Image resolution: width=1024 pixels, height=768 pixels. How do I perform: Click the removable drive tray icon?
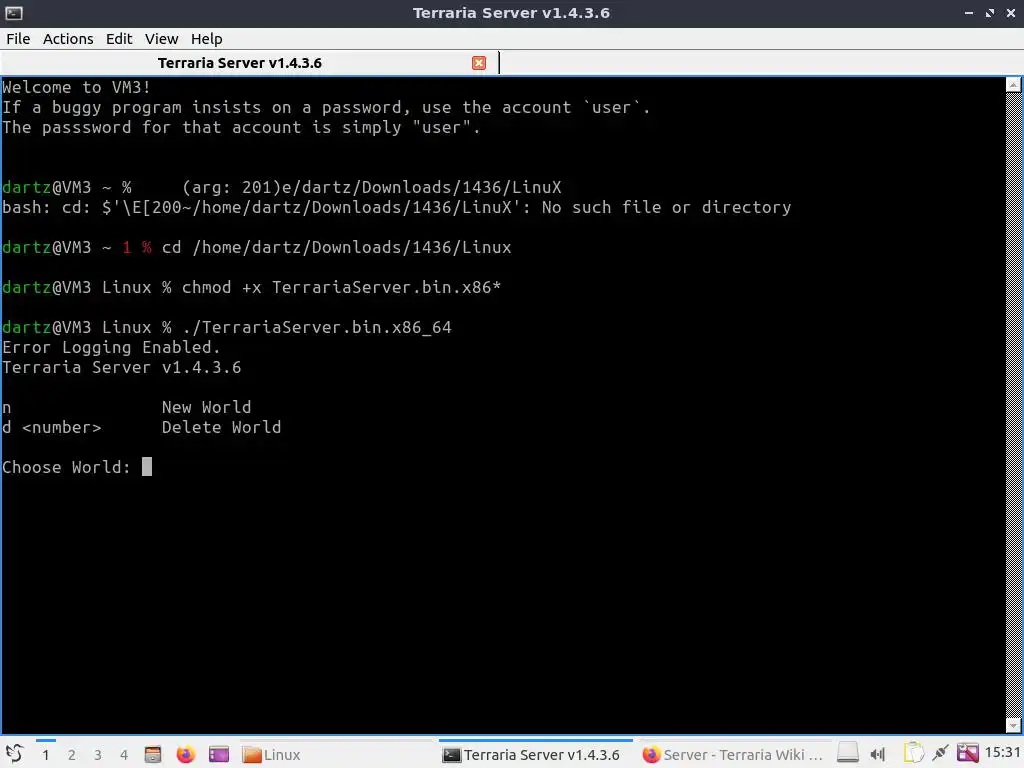click(848, 754)
